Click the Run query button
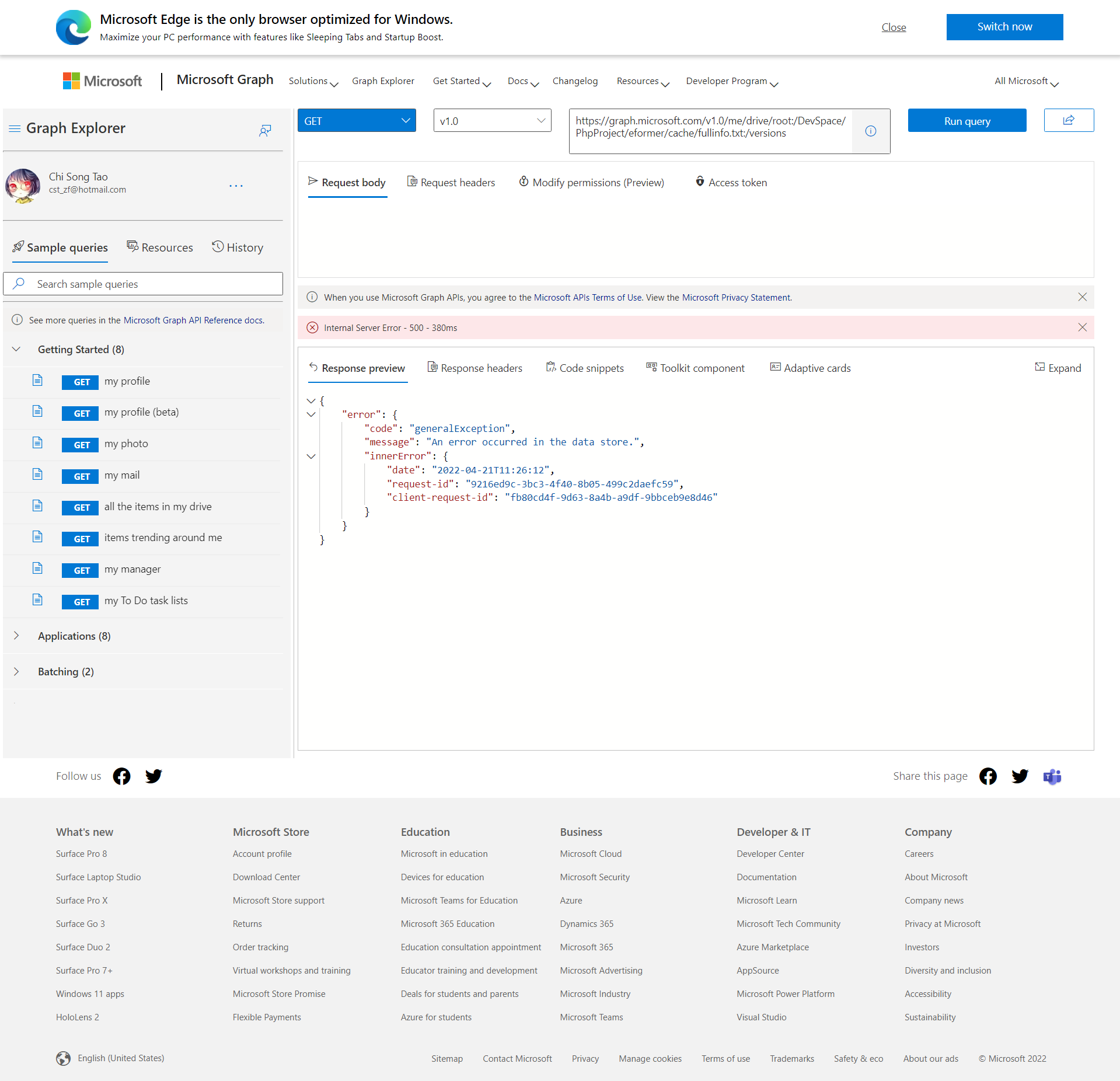The image size is (1120, 1081). 967,121
